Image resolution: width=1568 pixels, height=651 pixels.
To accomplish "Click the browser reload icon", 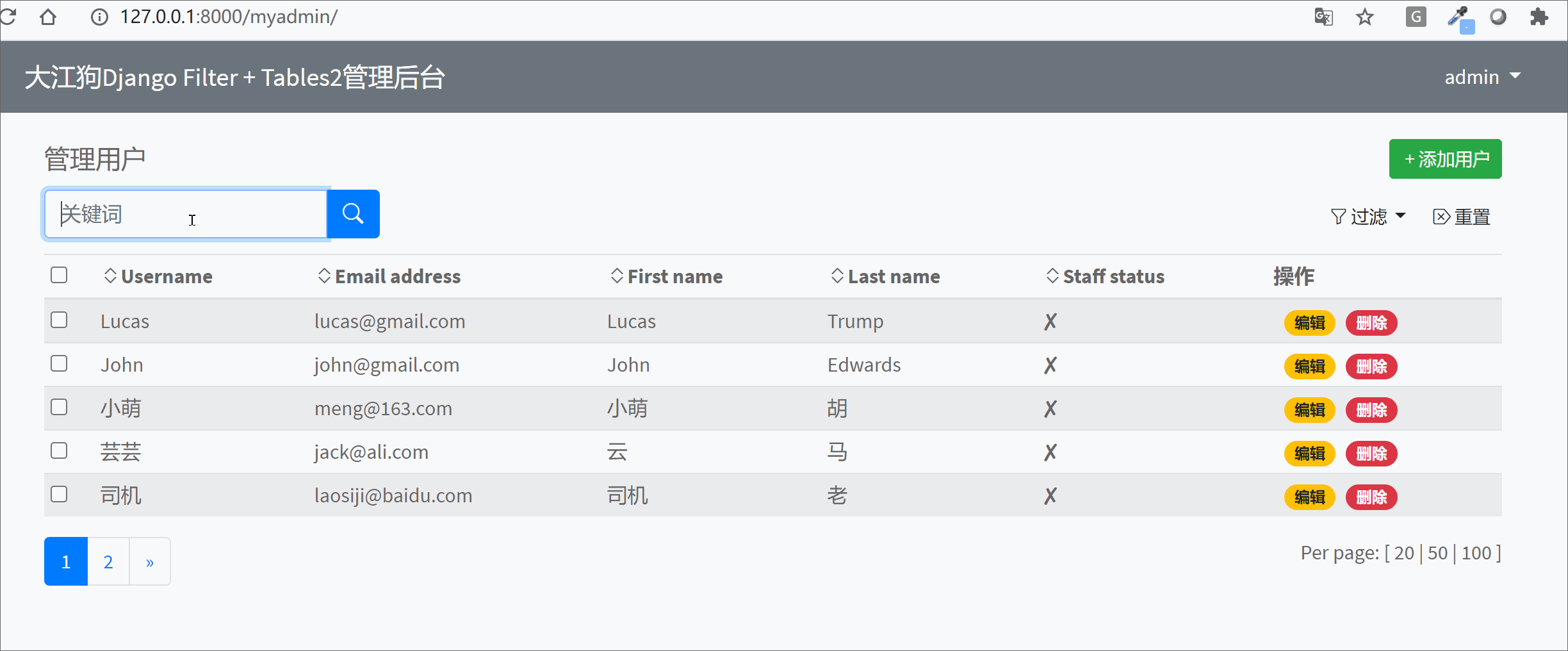I will pyautogui.click(x=8, y=17).
